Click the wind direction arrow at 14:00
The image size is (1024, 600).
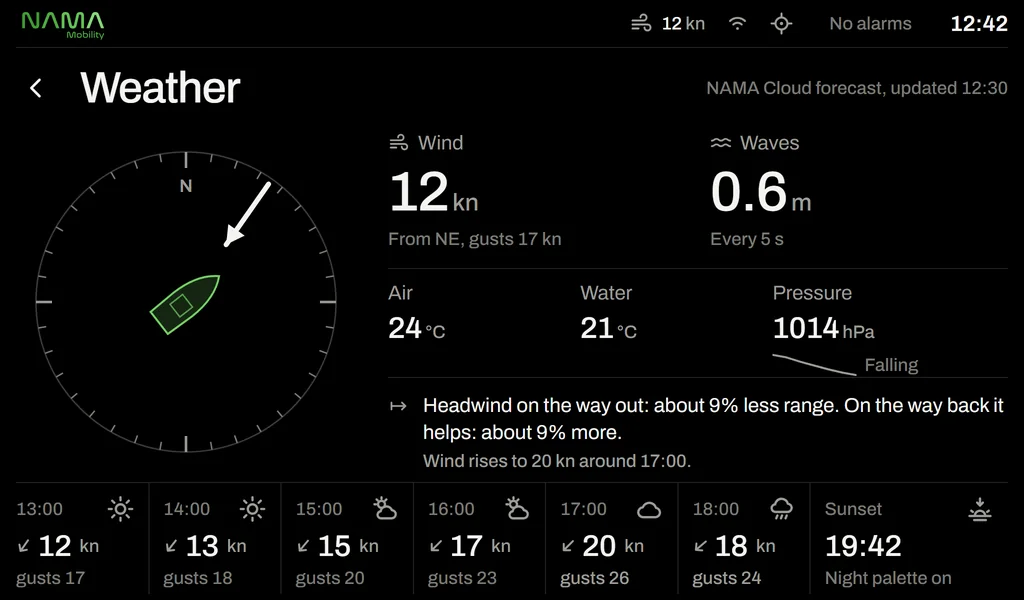click(171, 546)
